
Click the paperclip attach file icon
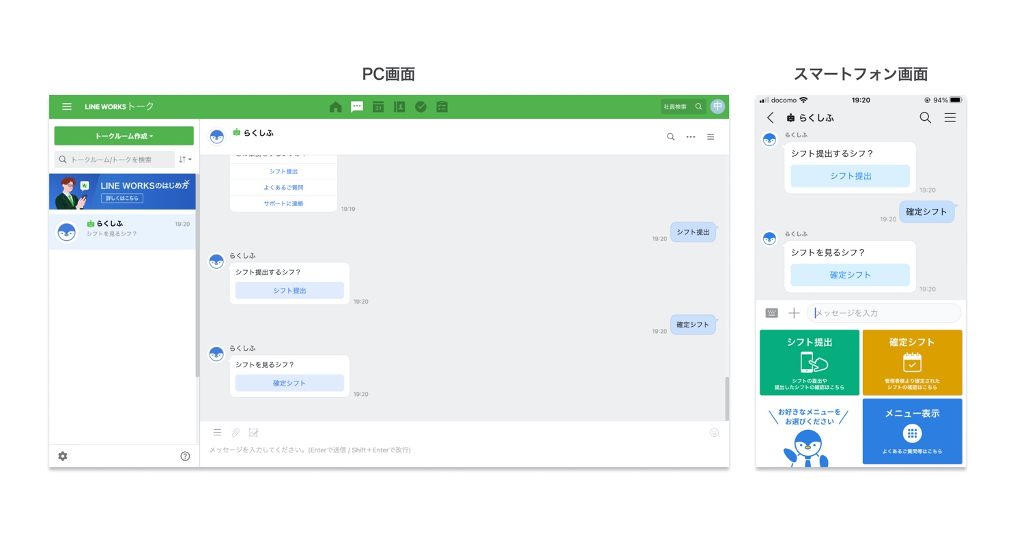coord(236,432)
